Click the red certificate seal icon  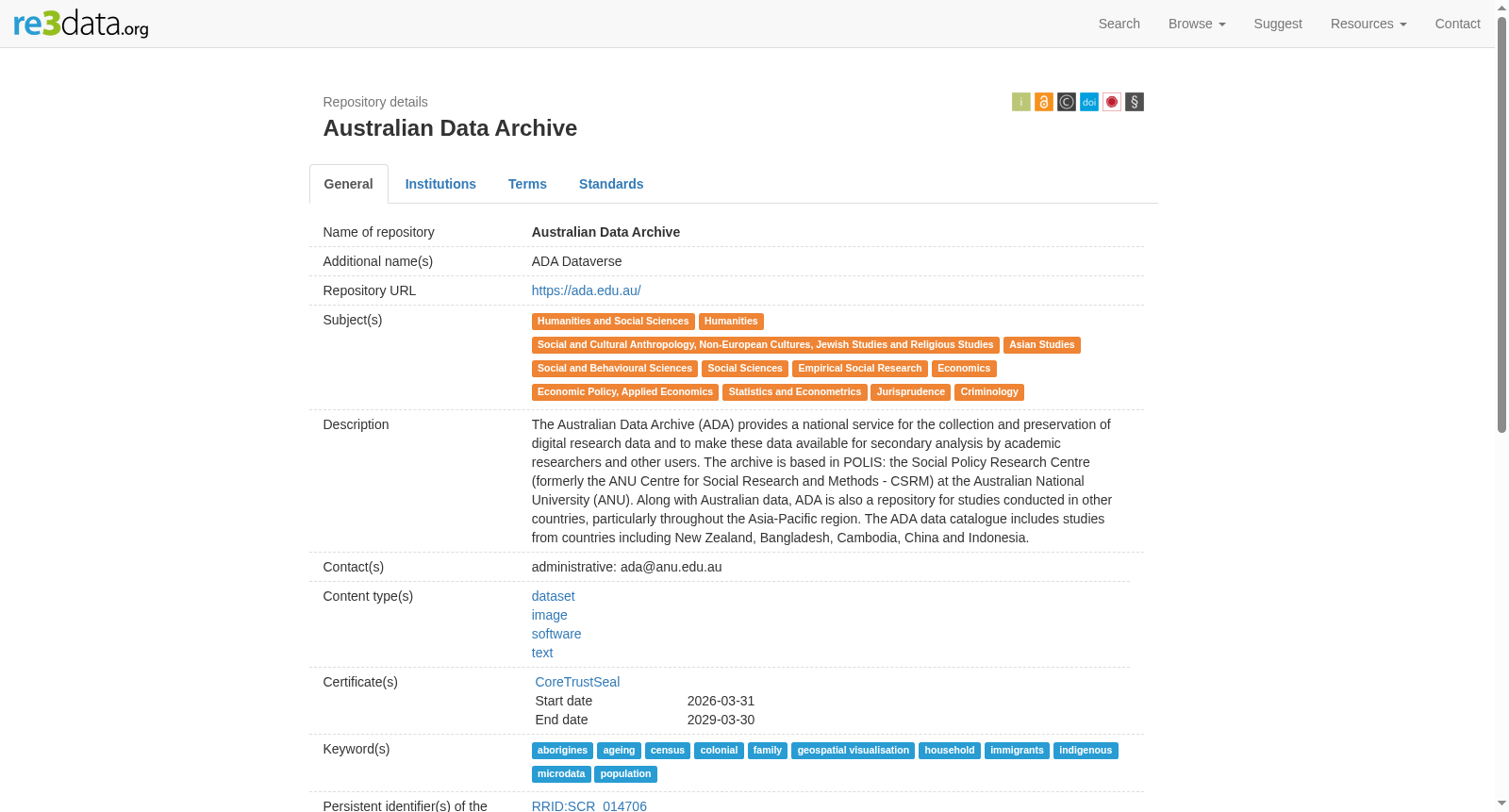(x=1112, y=102)
